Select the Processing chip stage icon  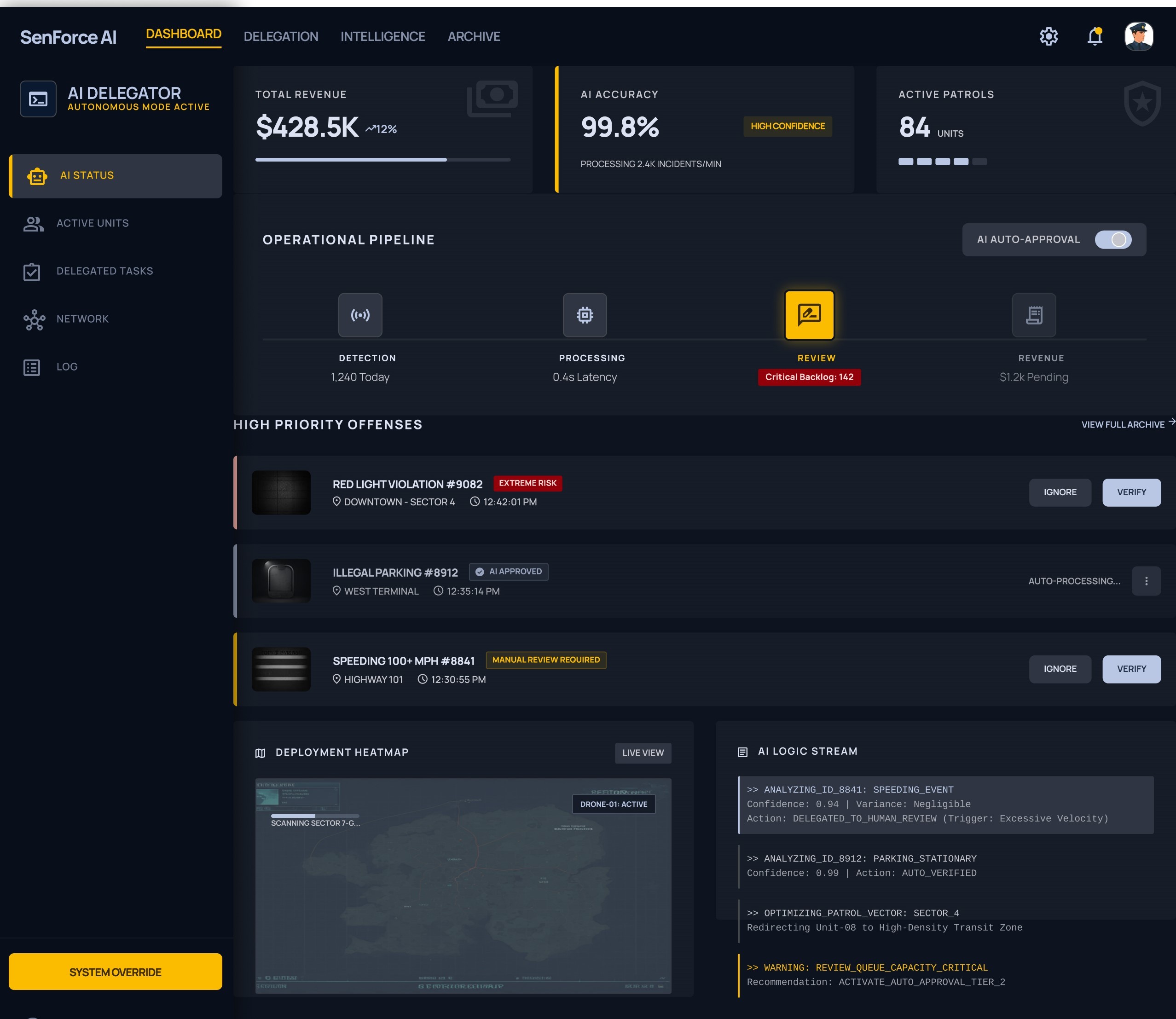pos(585,315)
